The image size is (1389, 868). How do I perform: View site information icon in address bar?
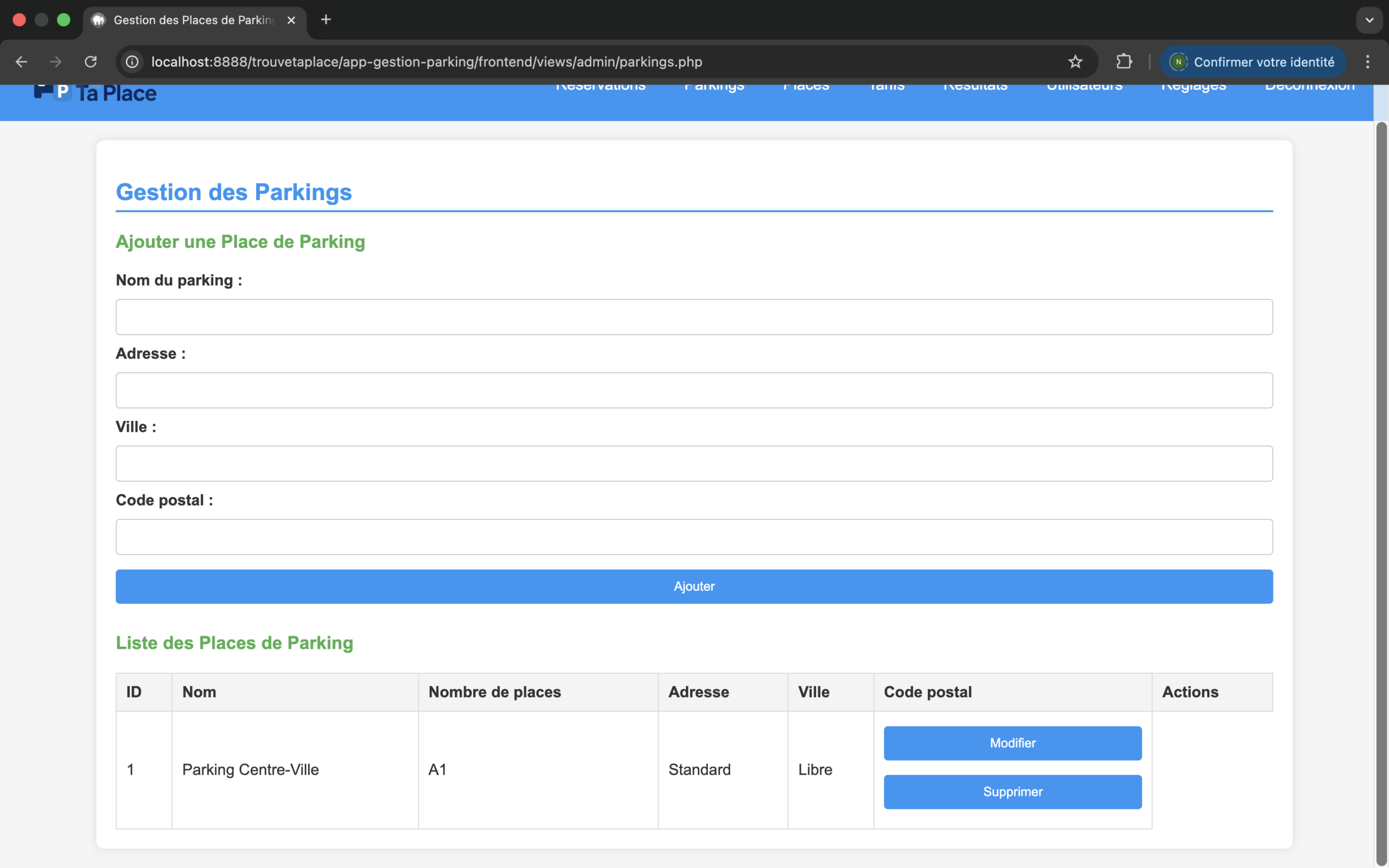click(x=132, y=62)
